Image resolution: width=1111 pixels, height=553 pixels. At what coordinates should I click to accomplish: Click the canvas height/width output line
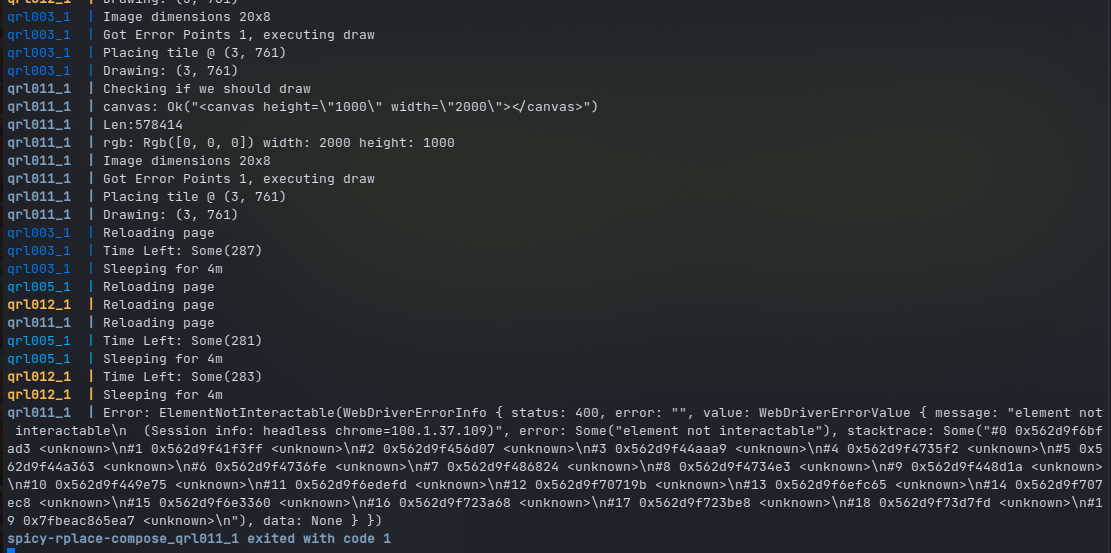350,107
